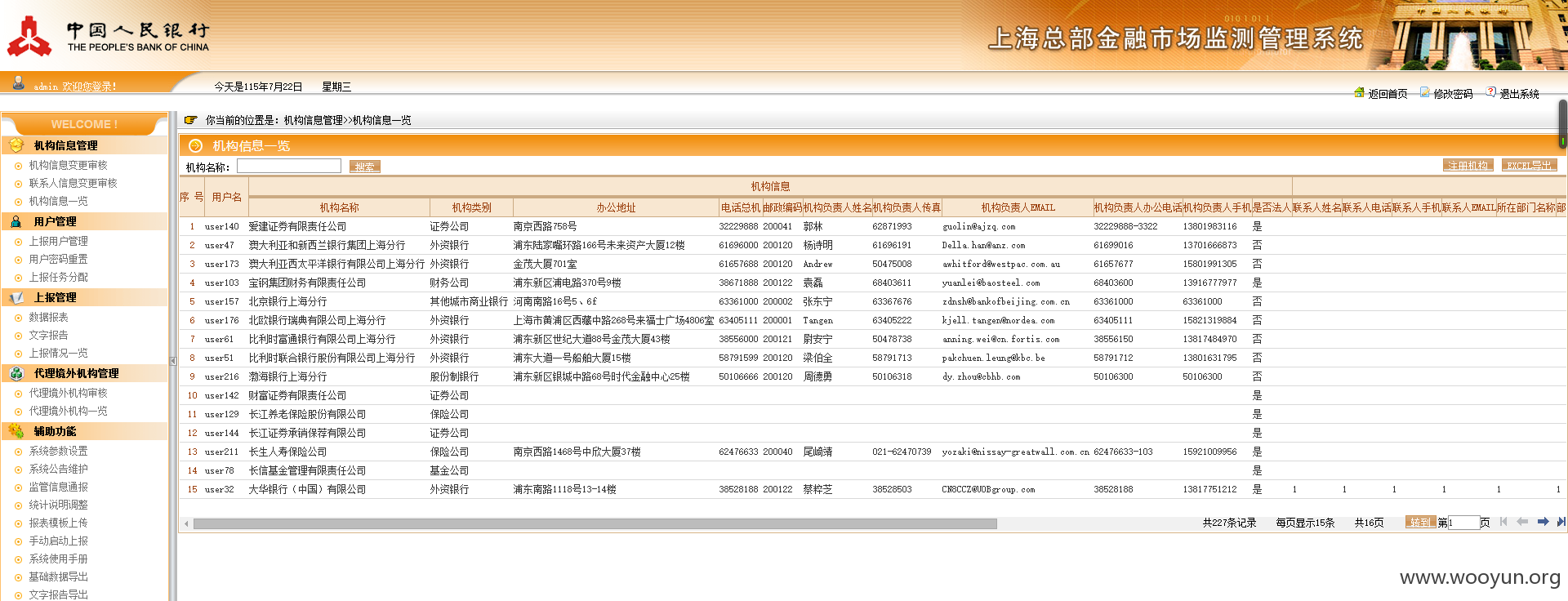Click the 转到 go-to-page button
The image size is (1568, 601).
pyautogui.click(x=1420, y=522)
